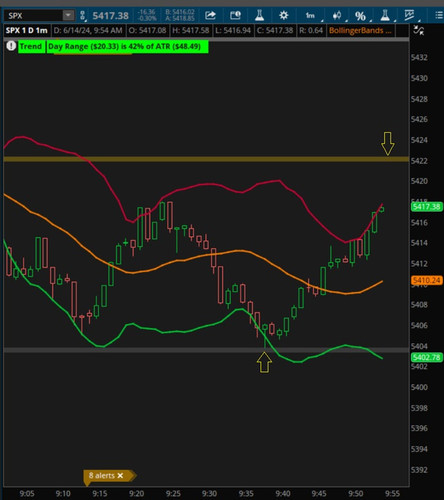Image resolution: width=444 pixels, height=500 pixels.
Task: Click the SPX symbol input field
Action: click(x=34, y=16)
